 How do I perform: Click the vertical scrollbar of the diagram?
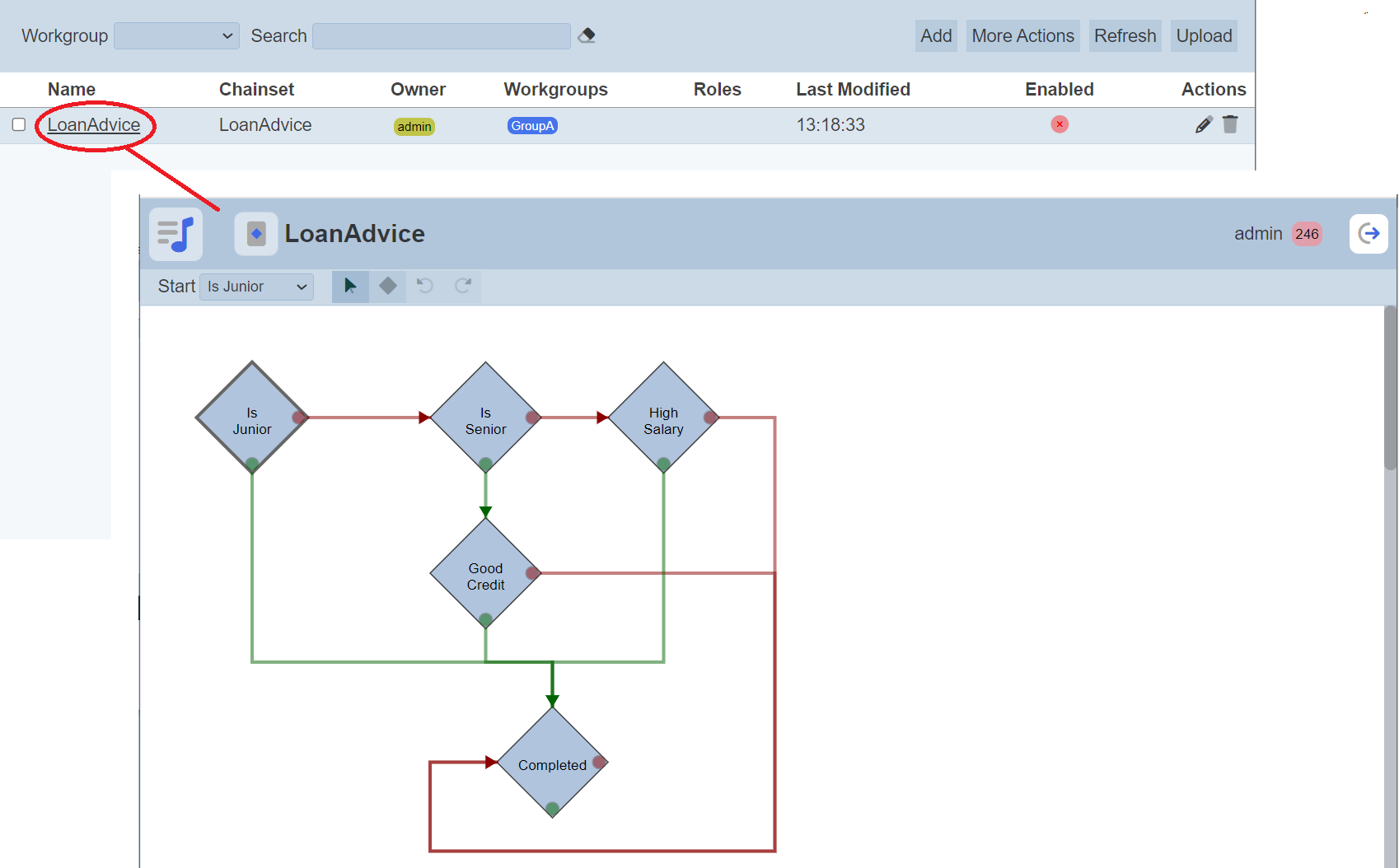(x=1390, y=387)
